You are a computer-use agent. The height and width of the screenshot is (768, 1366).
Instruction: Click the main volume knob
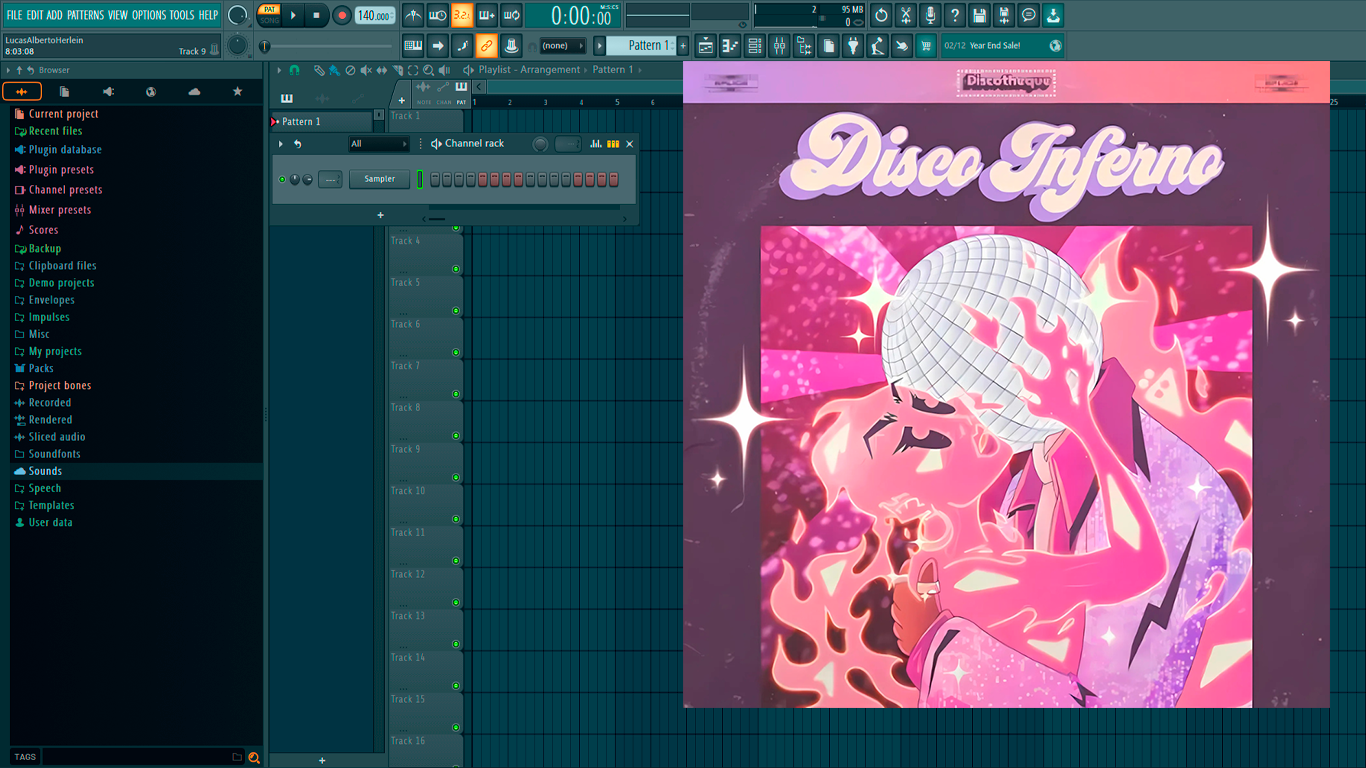tap(237, 15)
